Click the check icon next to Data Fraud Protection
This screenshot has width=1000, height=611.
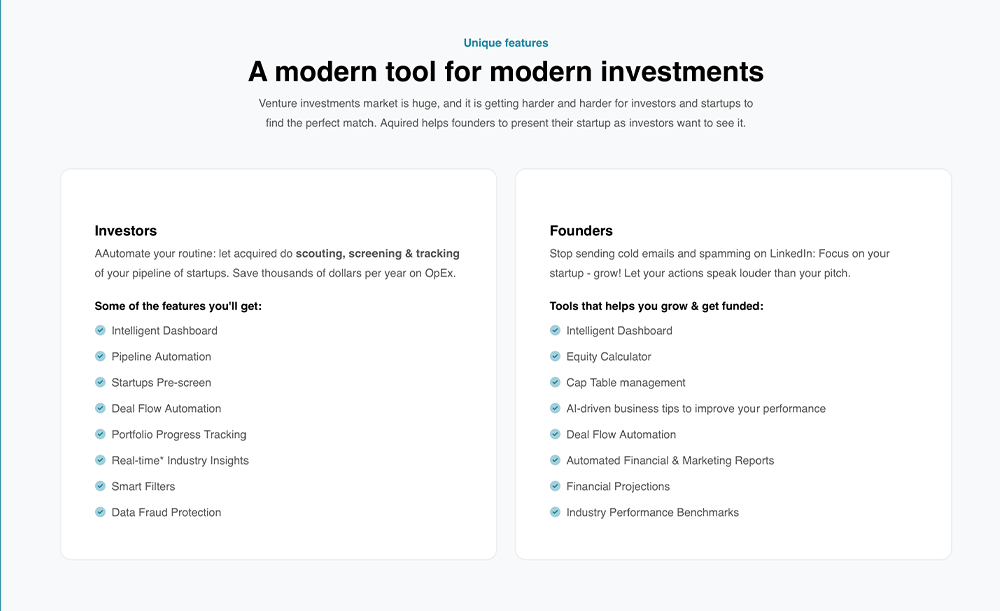point(100,512)
